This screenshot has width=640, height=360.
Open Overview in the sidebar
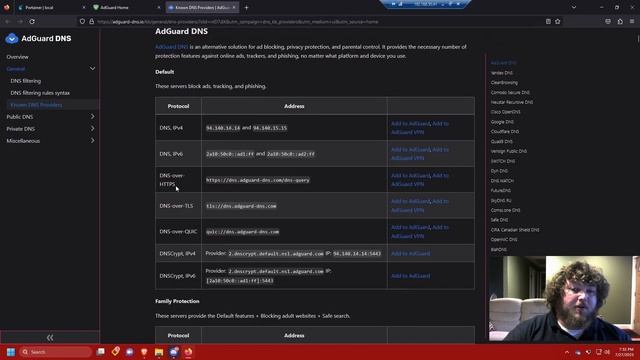tap(18, 57)
